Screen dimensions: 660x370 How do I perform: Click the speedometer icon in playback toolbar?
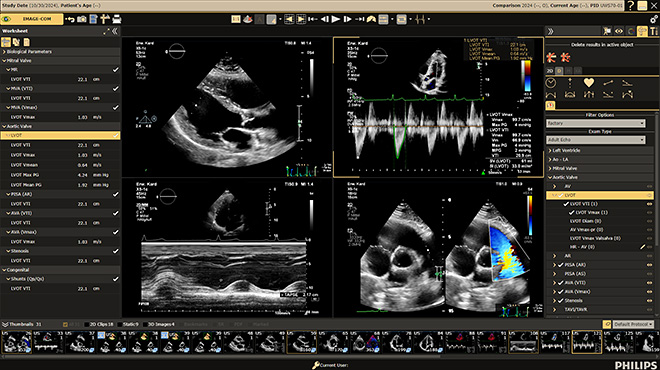[371, 19]
